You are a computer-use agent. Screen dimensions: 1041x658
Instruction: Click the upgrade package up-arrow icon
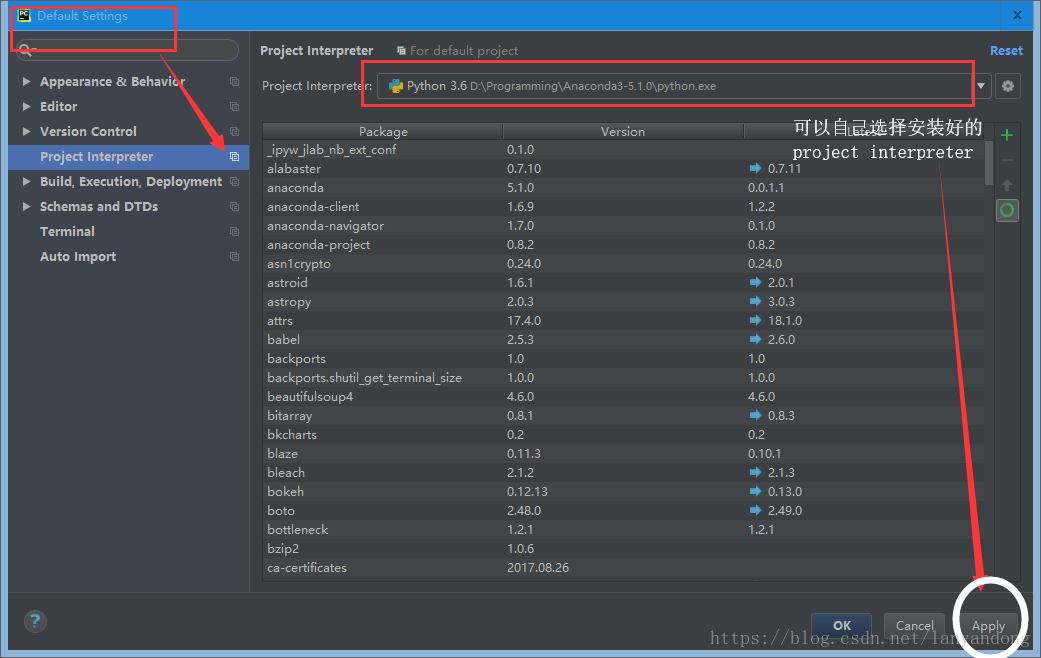point(1006,185)
